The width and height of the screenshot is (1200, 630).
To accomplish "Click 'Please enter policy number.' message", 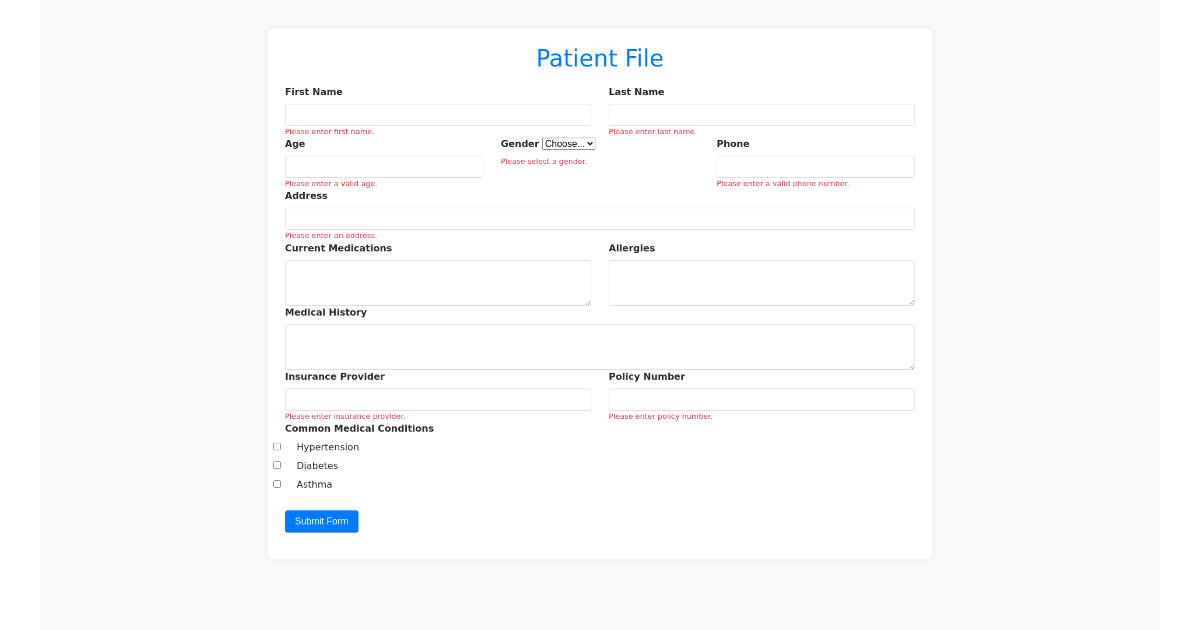I will pyautogui.click(x=661, y=416).
